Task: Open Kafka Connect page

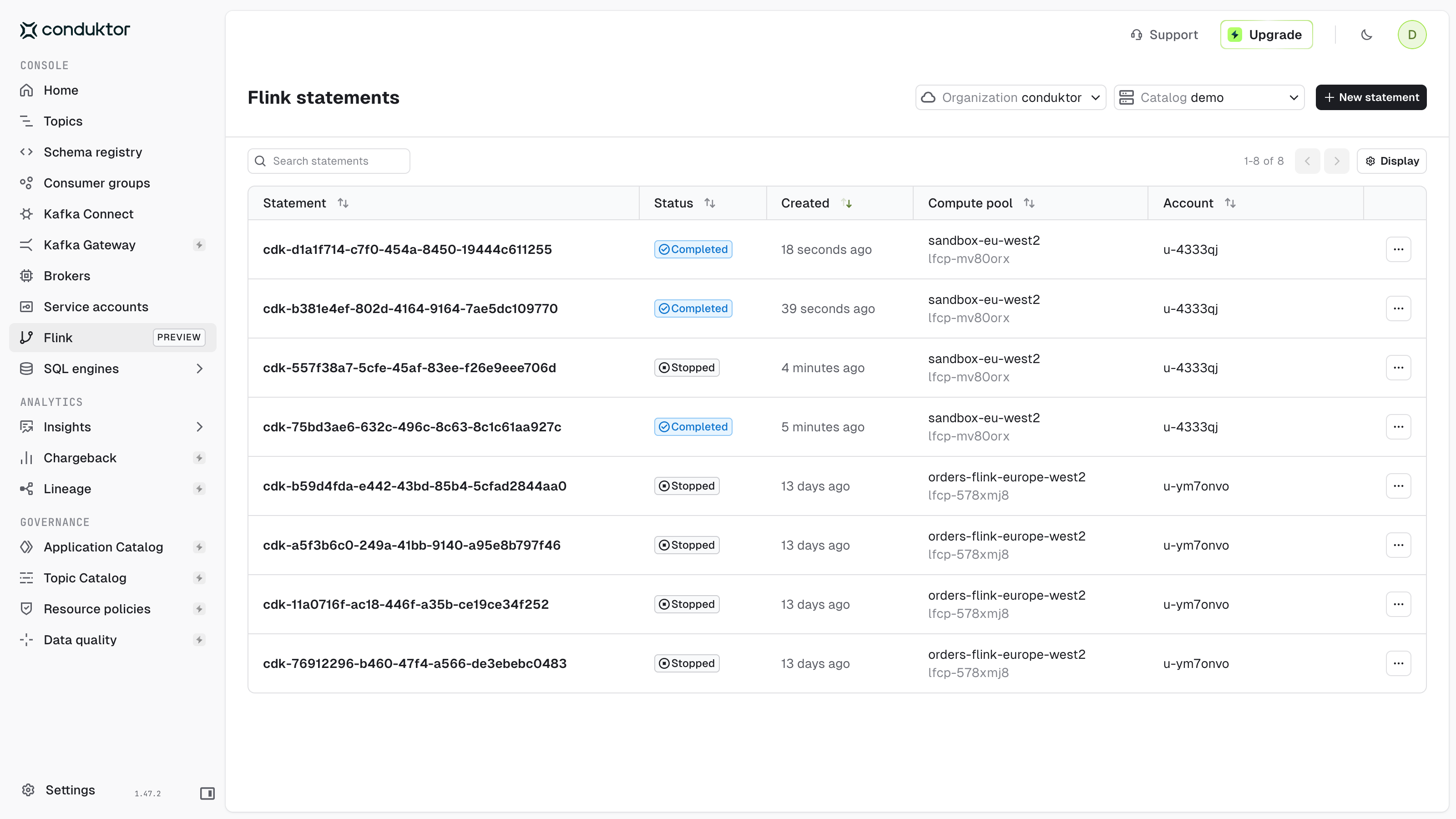Action: (x=112, y=214)
